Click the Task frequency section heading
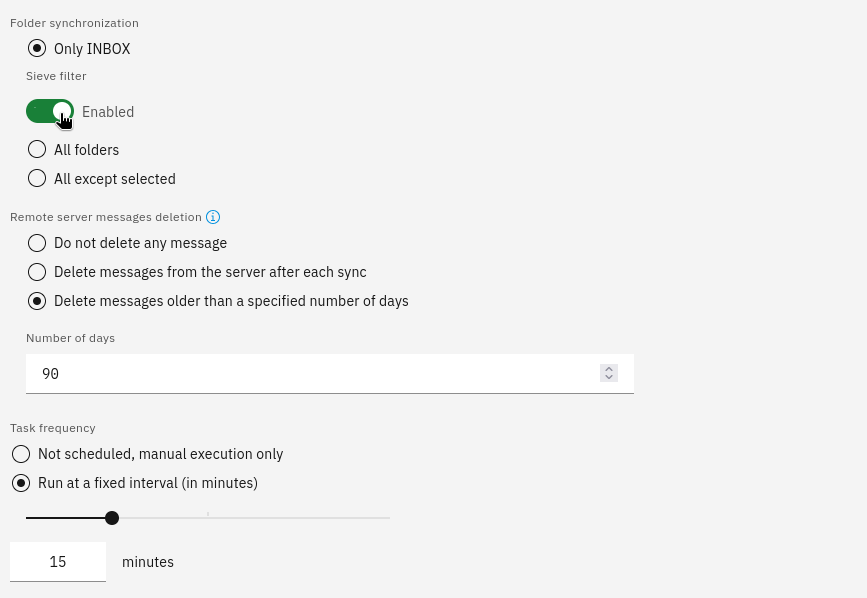The height and width of the screenshot is (598, 867). click(53, 428)
